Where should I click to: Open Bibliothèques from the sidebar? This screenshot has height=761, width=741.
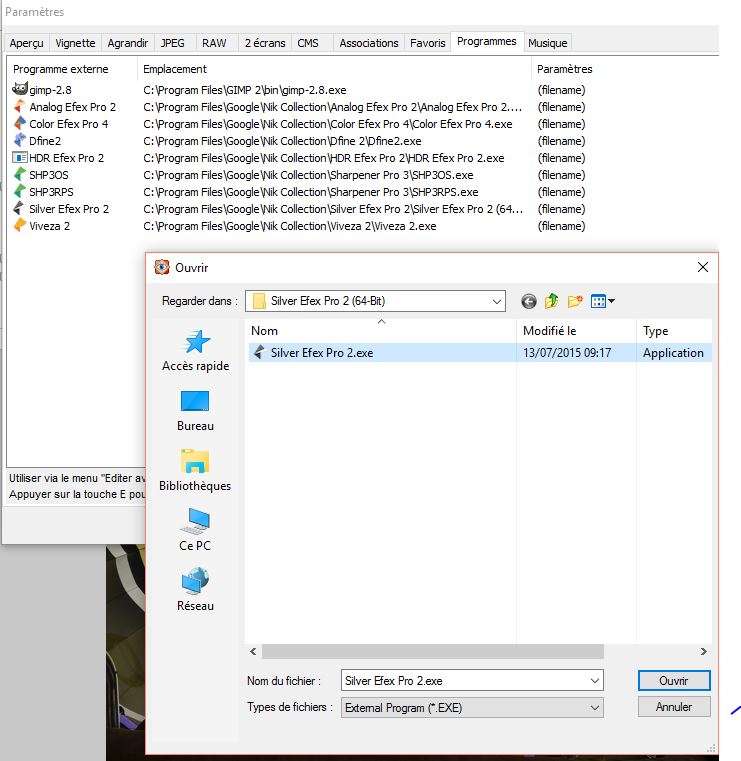pyautogui.click(x=195, y=471)
